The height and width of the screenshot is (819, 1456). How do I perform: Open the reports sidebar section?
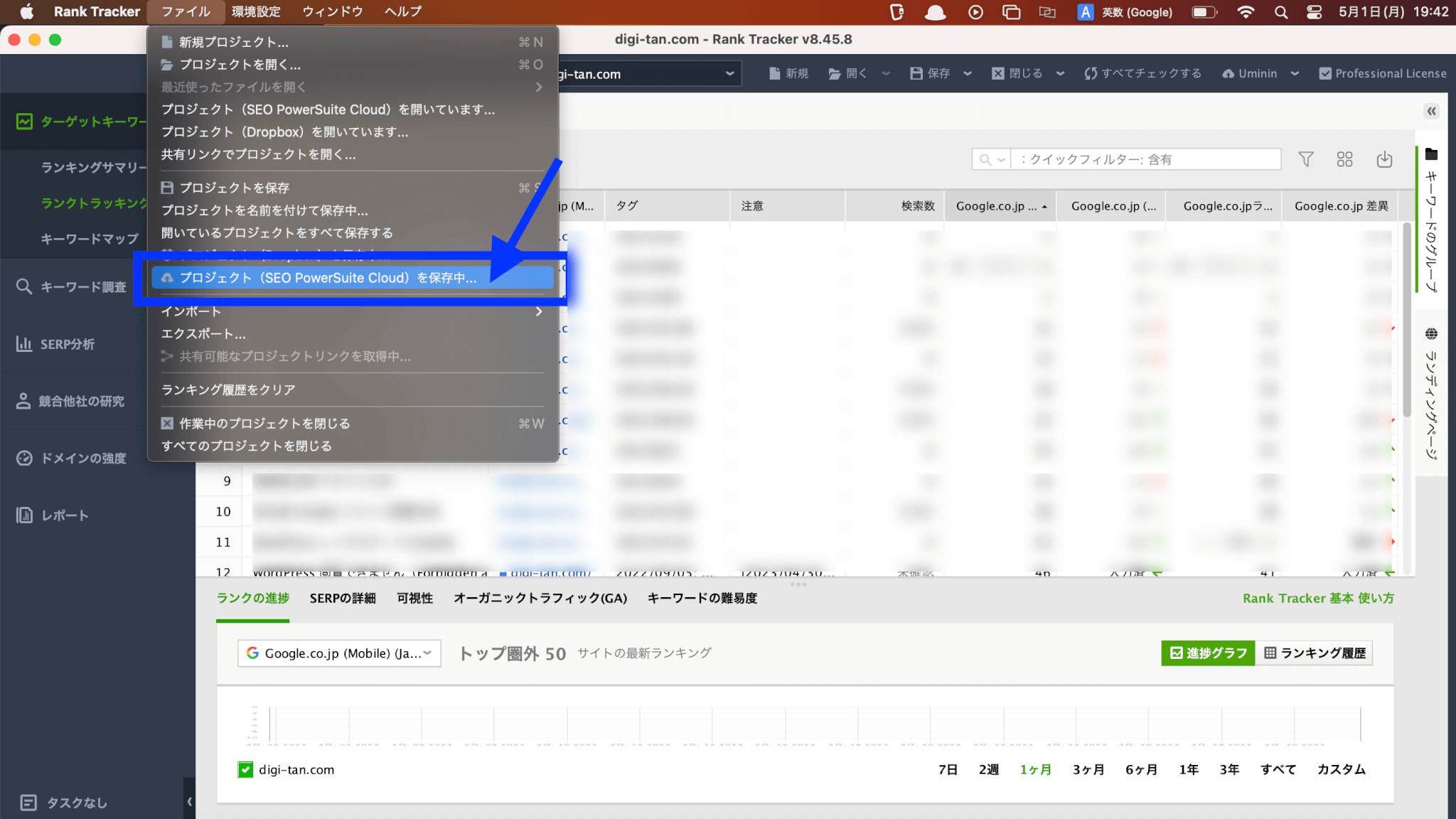[x=53, y=515]
